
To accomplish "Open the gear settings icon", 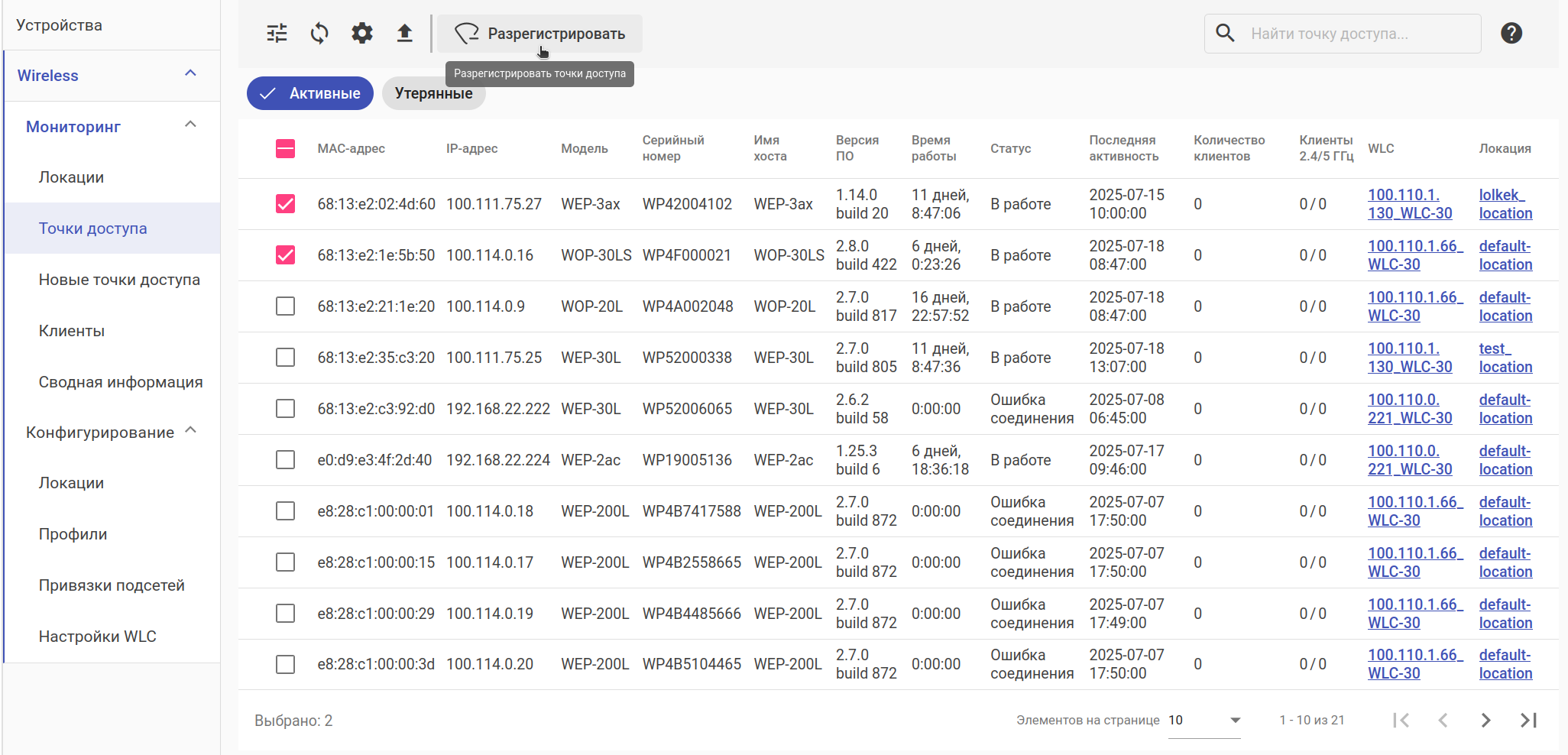I will (x=362, y=34).
